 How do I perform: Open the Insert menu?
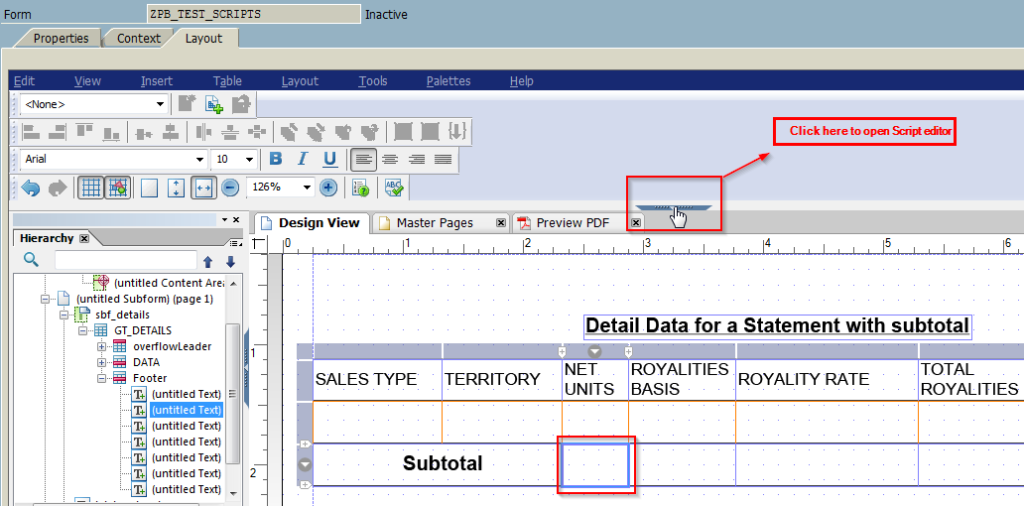[157, 81]
